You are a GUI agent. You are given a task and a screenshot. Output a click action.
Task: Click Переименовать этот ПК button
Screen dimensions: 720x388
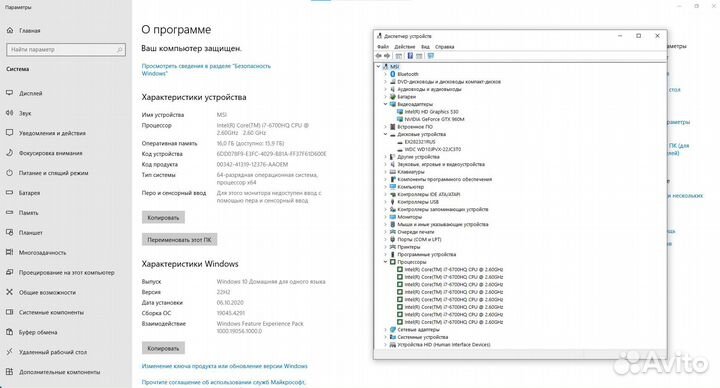pyautogui.click(x=180, y=240)
